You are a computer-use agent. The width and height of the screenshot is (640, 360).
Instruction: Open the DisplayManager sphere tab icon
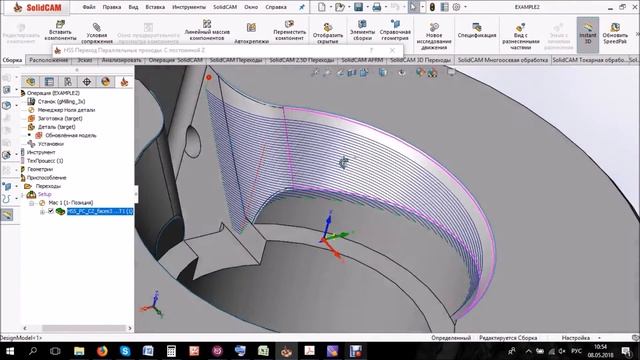[x=105, y=82]
